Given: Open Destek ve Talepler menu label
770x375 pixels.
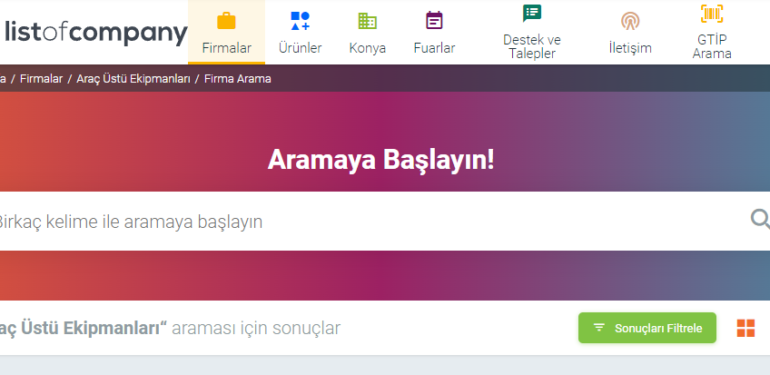Looking at the screenshot, I should tap(532, 47).
